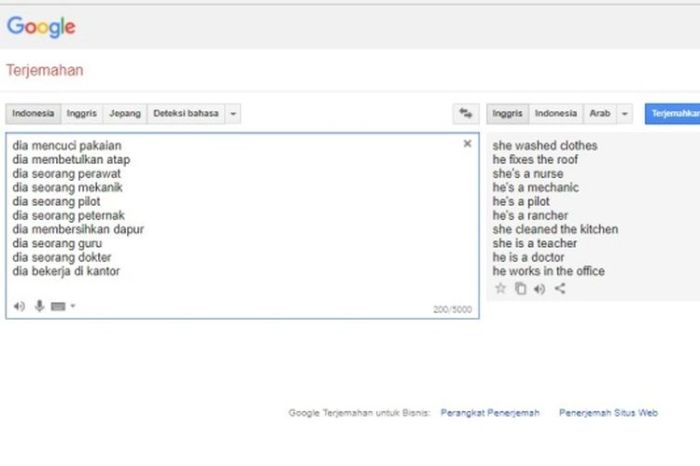Click translation 'he fixes the roof'

[535, 159]
